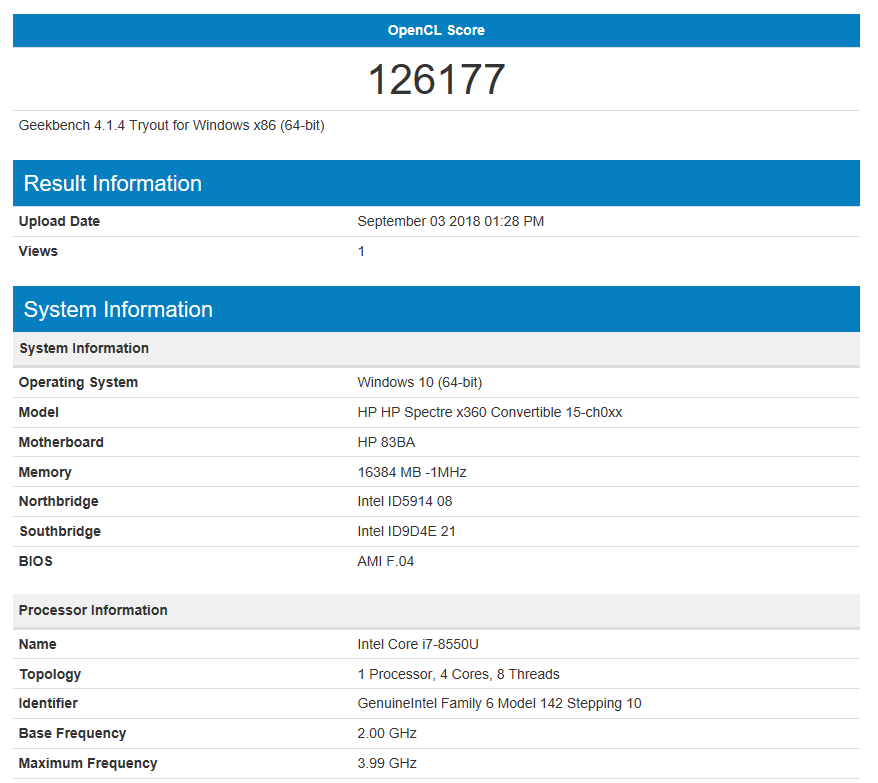Click the "Result Information" section heading
This screenshot has height=783, width=878.
(113, 184)
